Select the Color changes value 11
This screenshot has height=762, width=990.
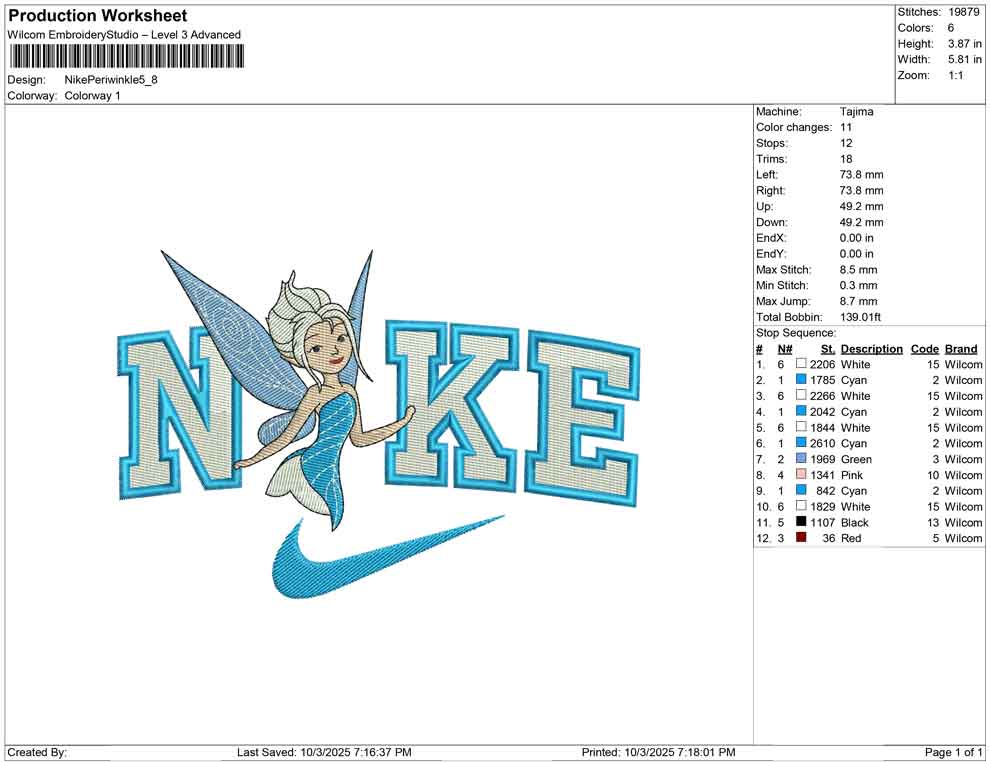[846, 128]
